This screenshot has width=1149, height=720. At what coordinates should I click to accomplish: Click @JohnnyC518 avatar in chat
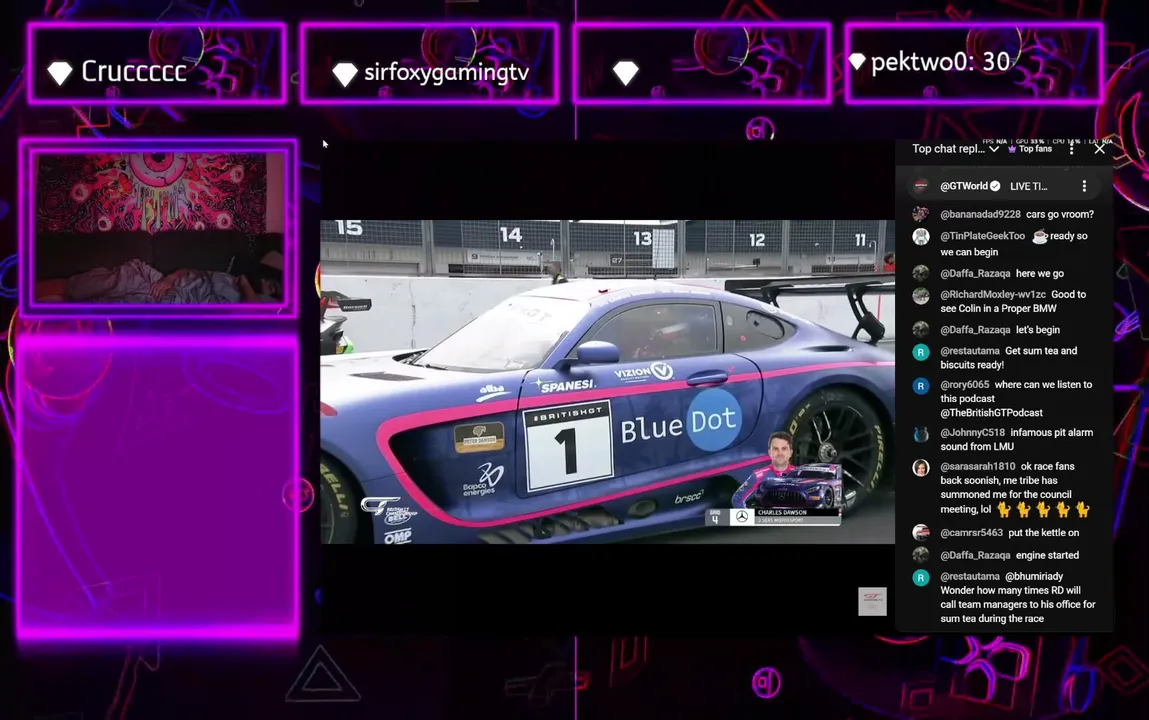click(x=921, y=434)
